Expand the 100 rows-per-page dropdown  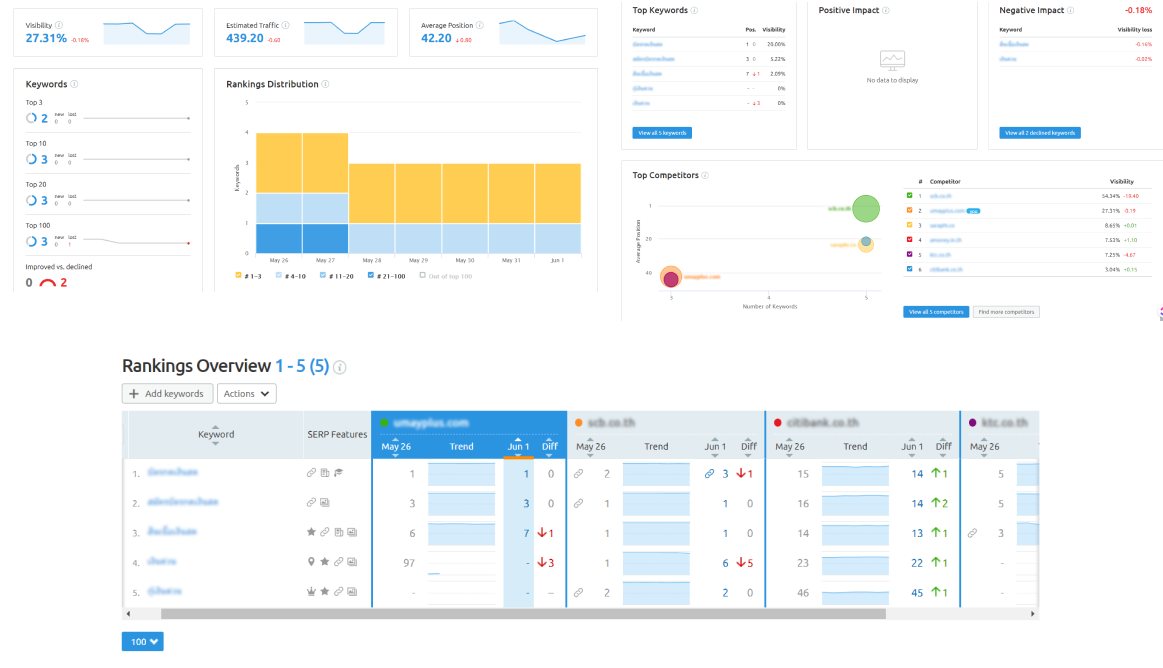(142, 641)
